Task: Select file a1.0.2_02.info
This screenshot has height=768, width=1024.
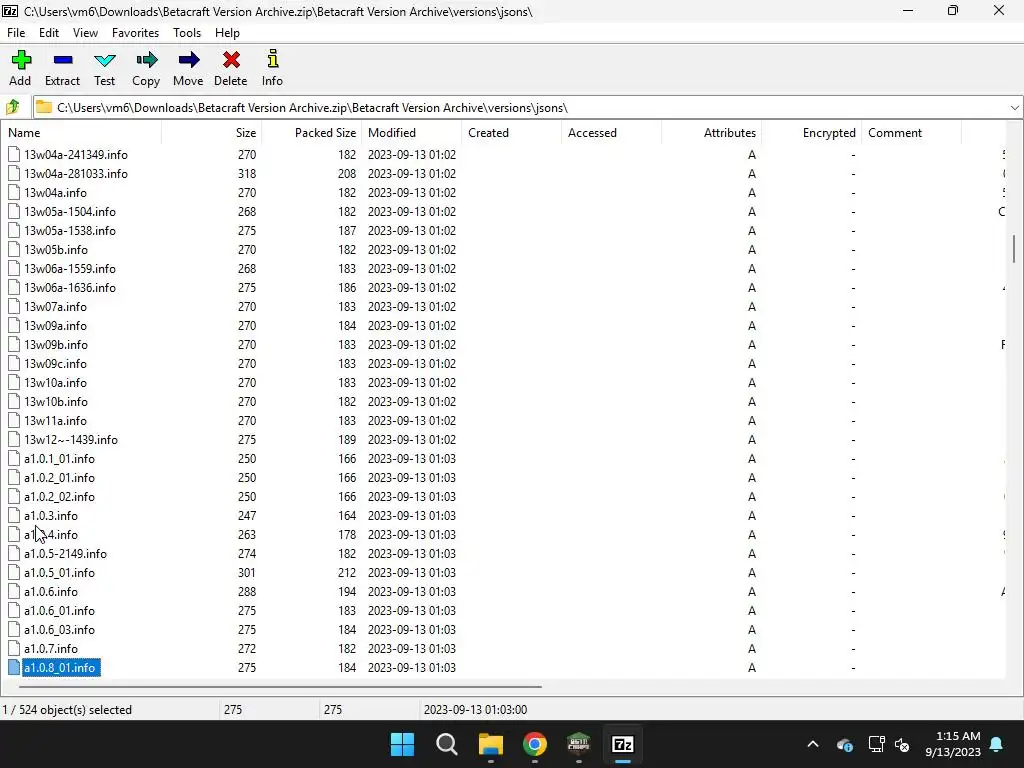Action: (x=59, y=496)
